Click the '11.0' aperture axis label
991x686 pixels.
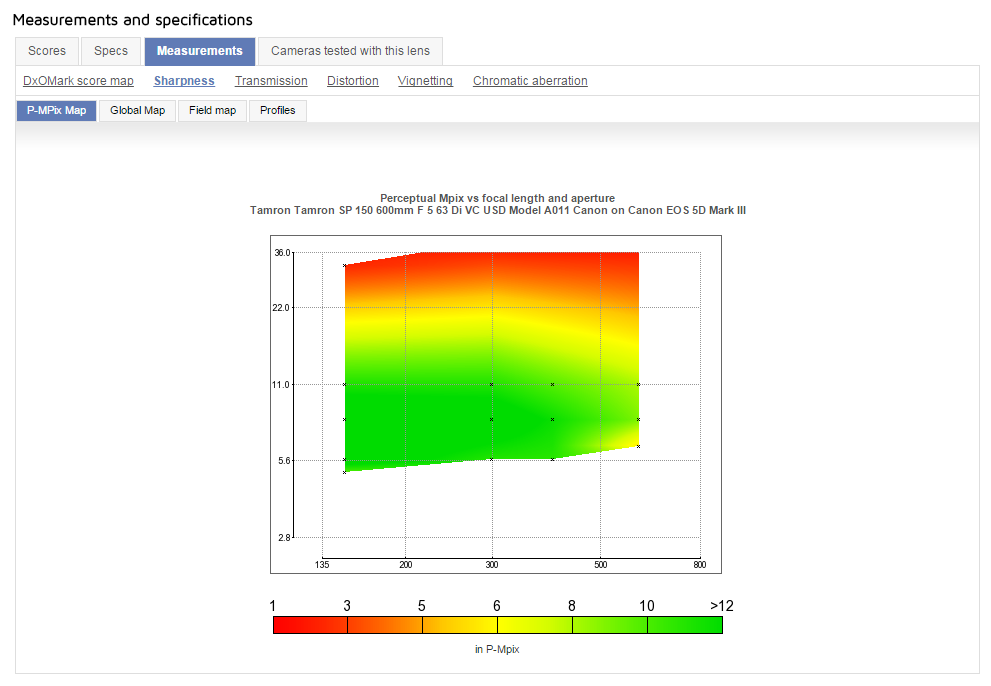pos(281,384)
